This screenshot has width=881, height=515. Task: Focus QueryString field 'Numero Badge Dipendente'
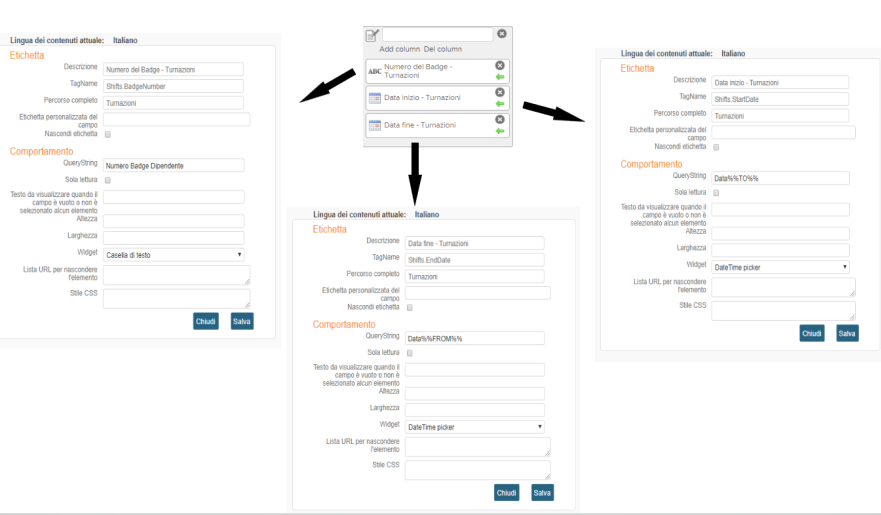click(174, 166)
